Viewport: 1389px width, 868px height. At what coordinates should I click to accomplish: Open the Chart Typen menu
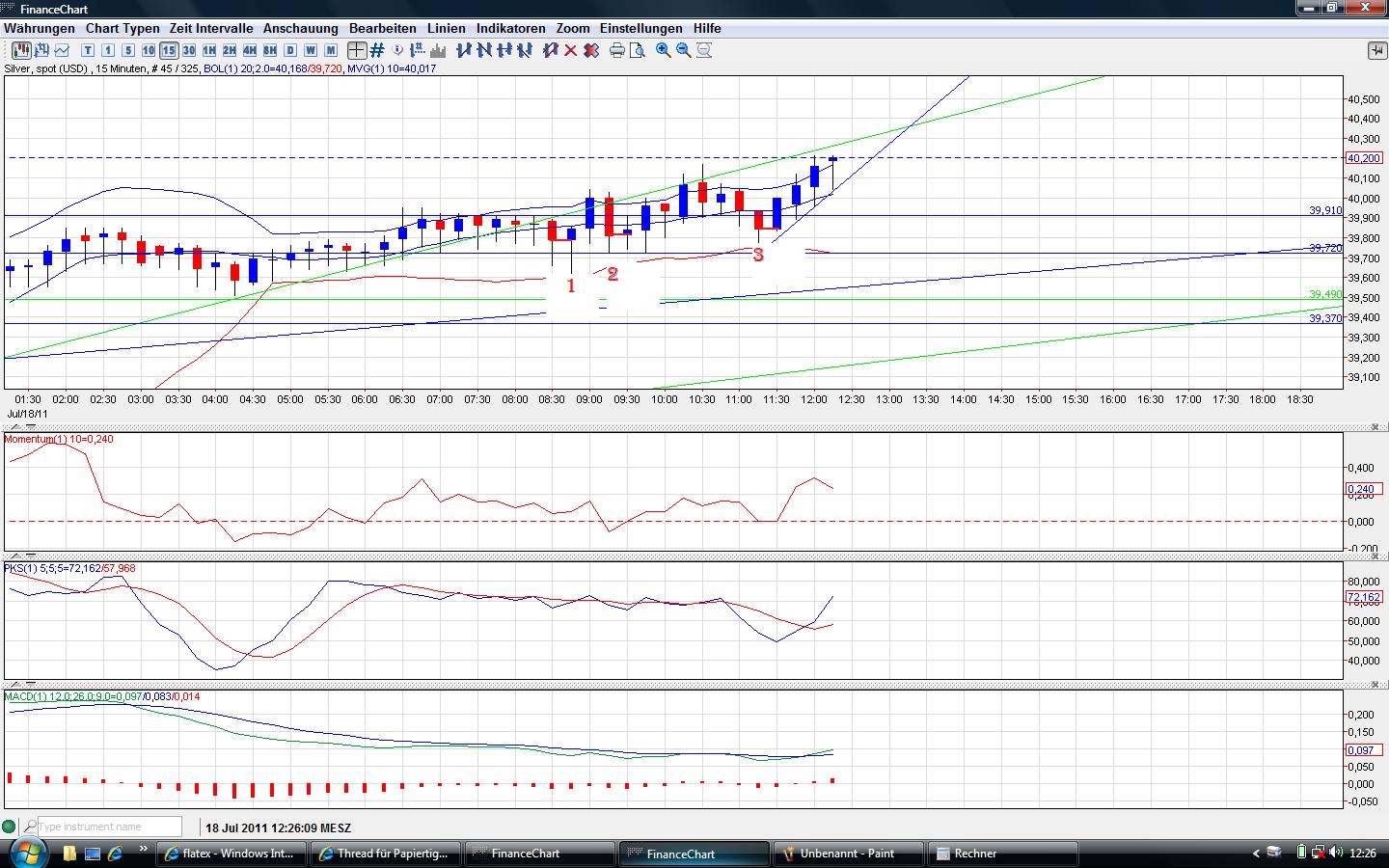[x=123, y=29]
